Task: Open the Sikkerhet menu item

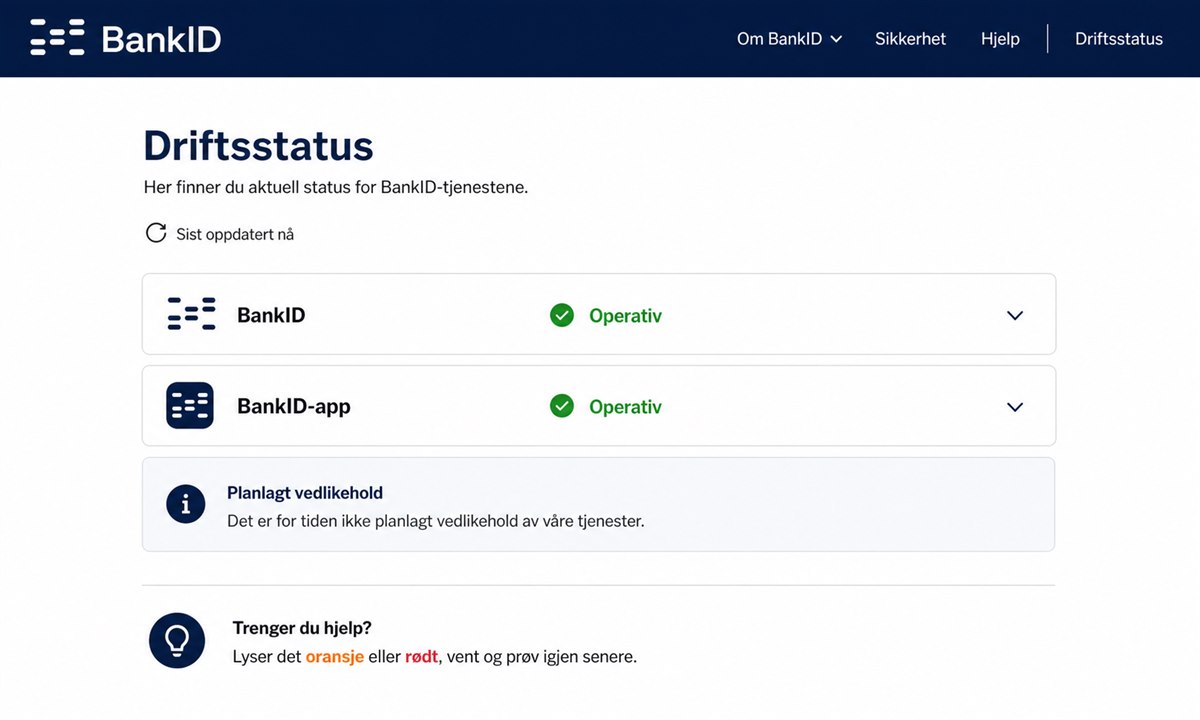Action: tap(910, 39)
